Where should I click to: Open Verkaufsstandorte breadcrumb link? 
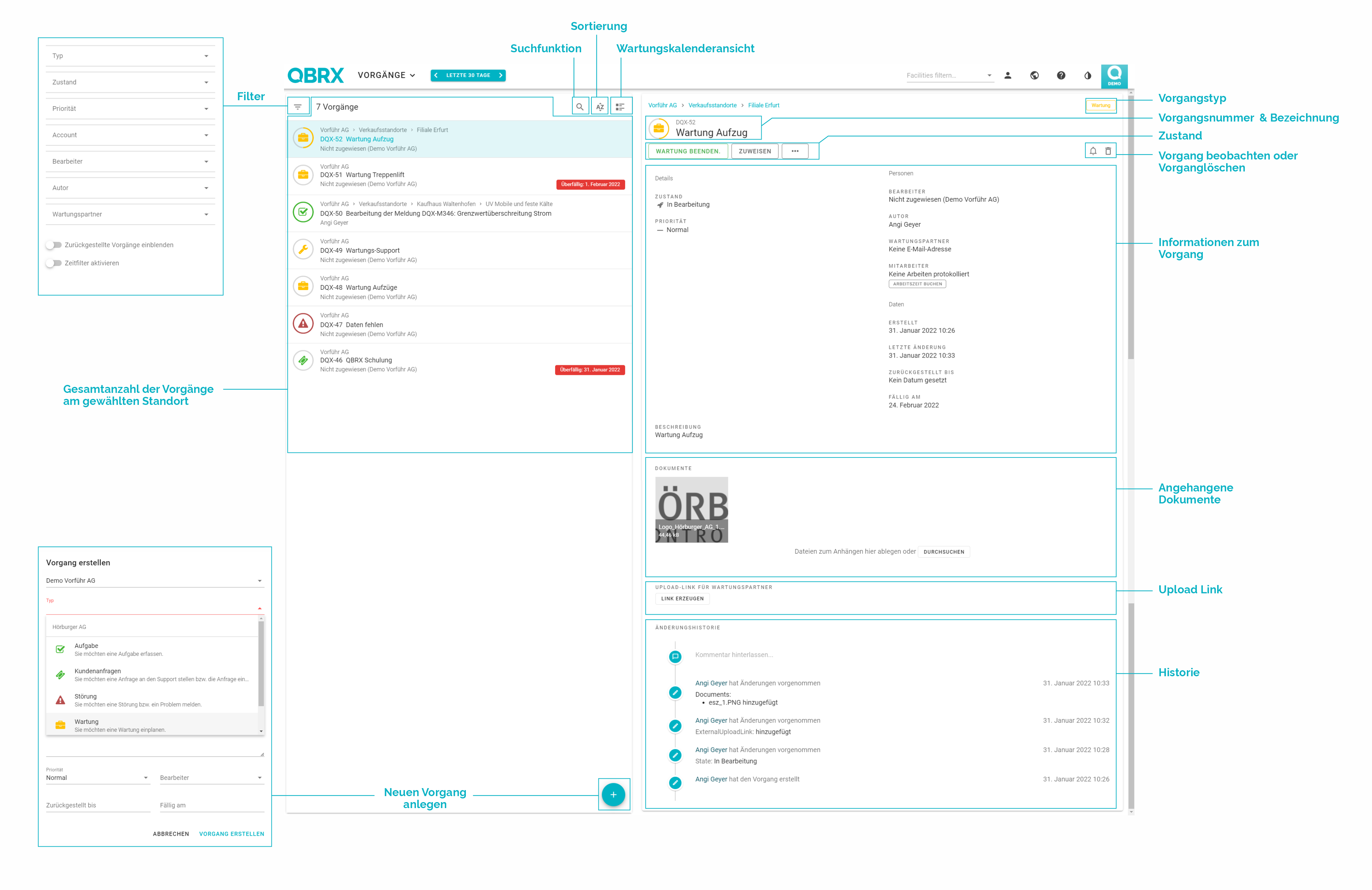pos(713,106)
